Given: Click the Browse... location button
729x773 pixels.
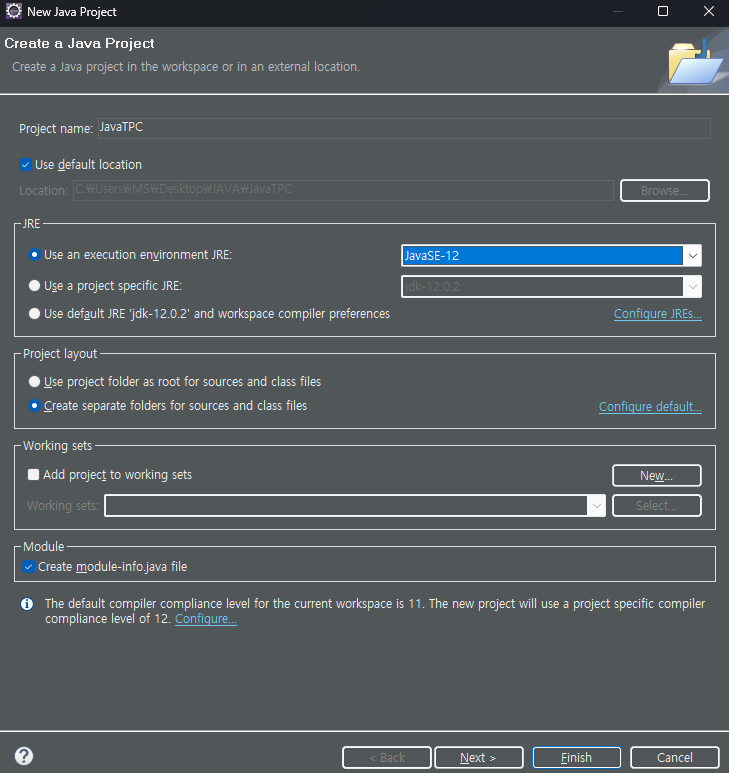Looking at the screenshot, I should pyautogui.click(x=664, y=191).
